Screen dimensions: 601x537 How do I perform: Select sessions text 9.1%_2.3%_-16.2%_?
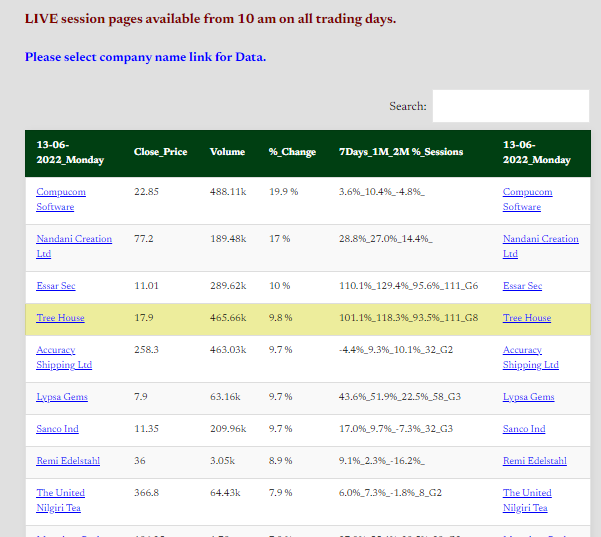382,461
